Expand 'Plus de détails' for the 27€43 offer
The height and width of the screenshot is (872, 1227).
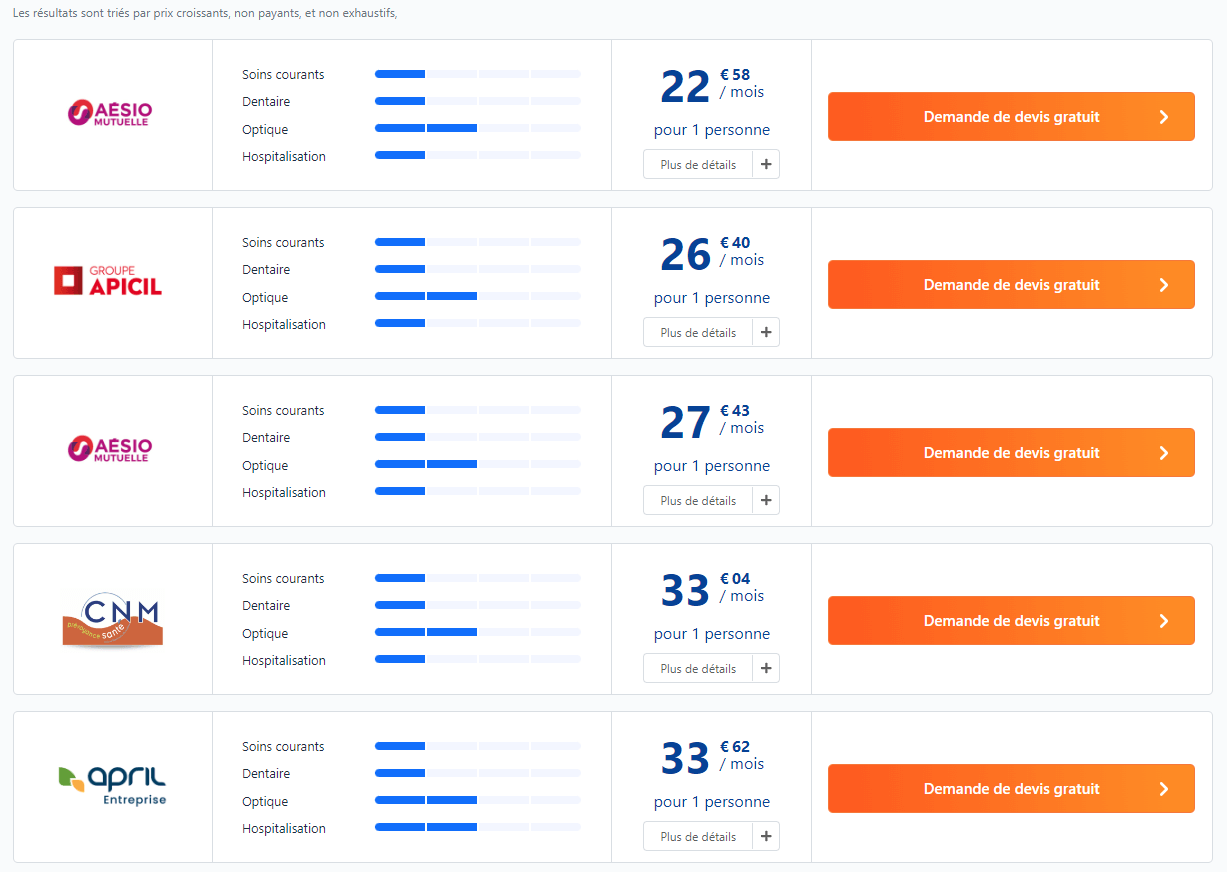[x=698, y=501]
